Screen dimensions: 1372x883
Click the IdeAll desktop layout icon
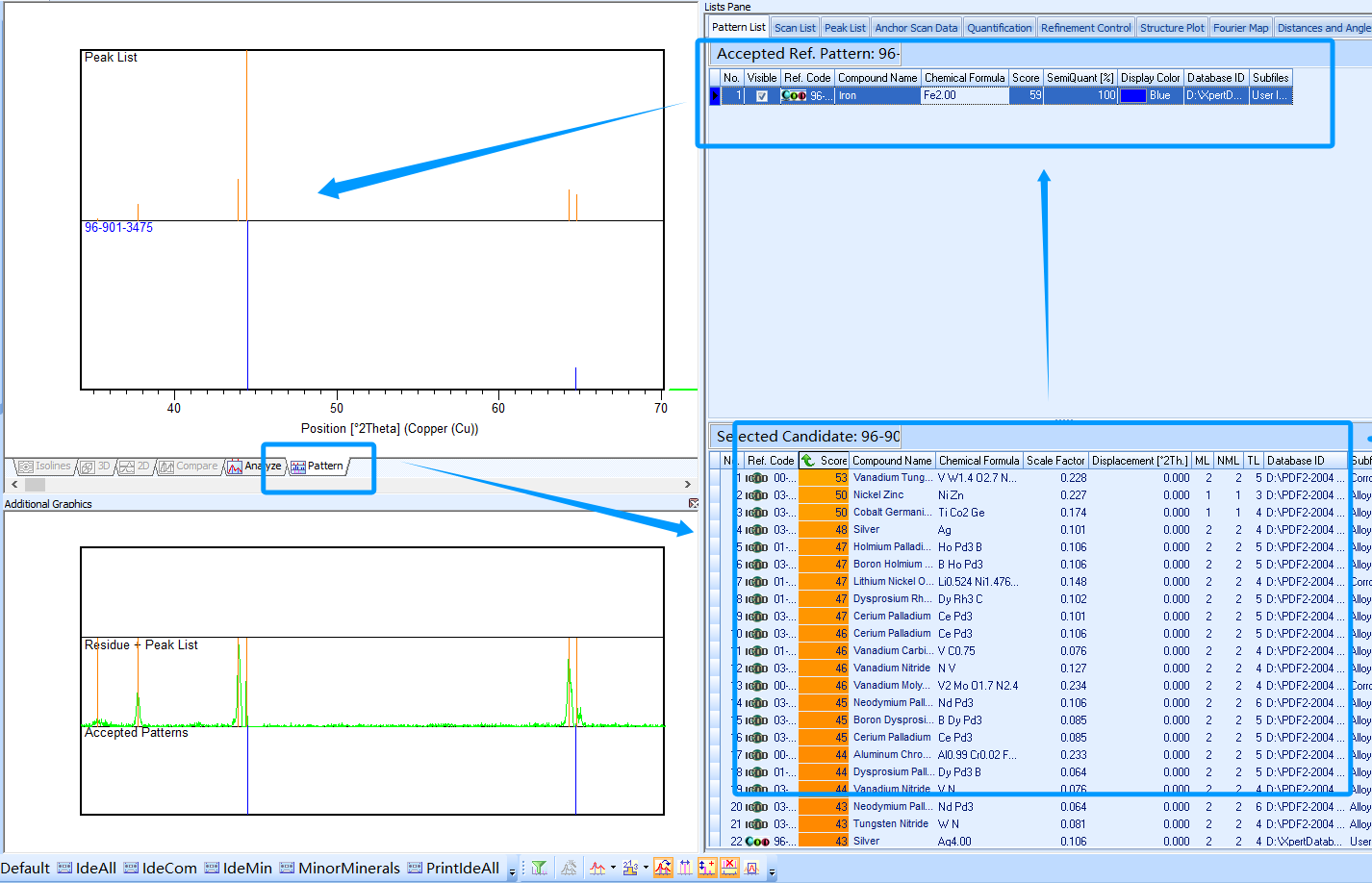pyautogui.click(x=87, y=868)
